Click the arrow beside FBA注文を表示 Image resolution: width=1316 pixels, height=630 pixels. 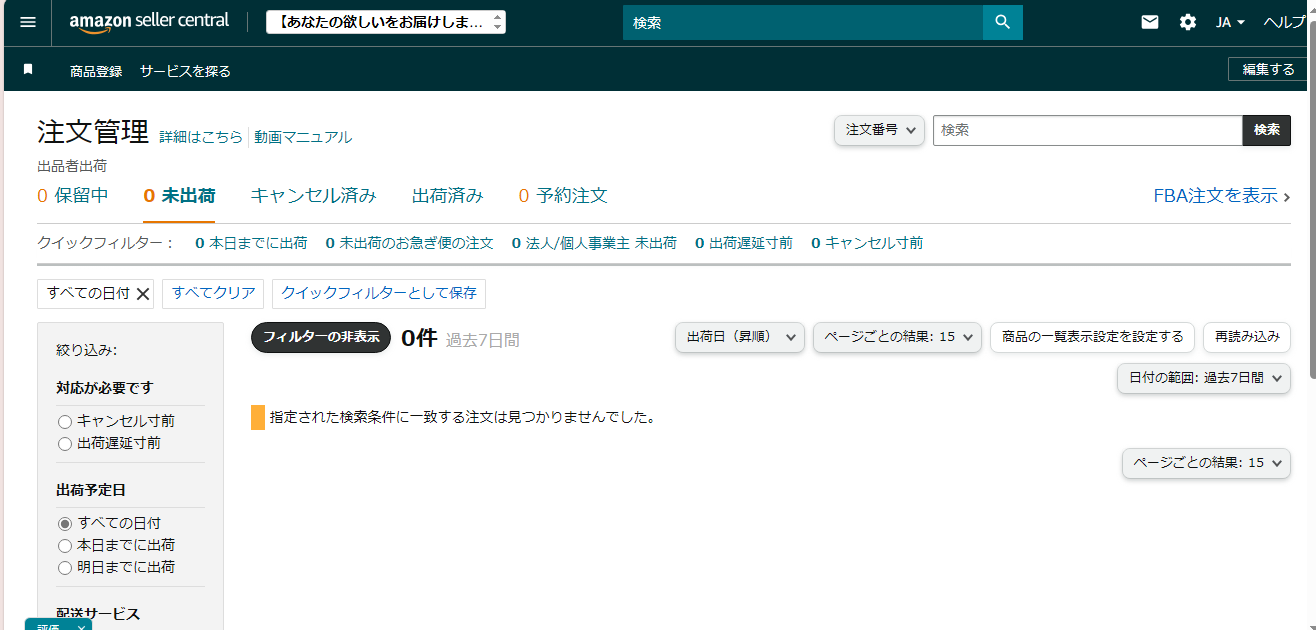point(1287,197)
